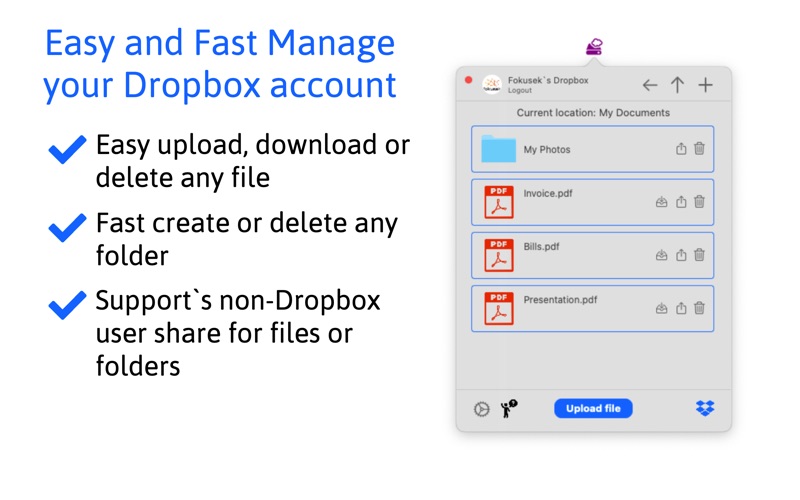Click the Invoice.pdf file icon
The image size is (800, 500).
(498, 202)
